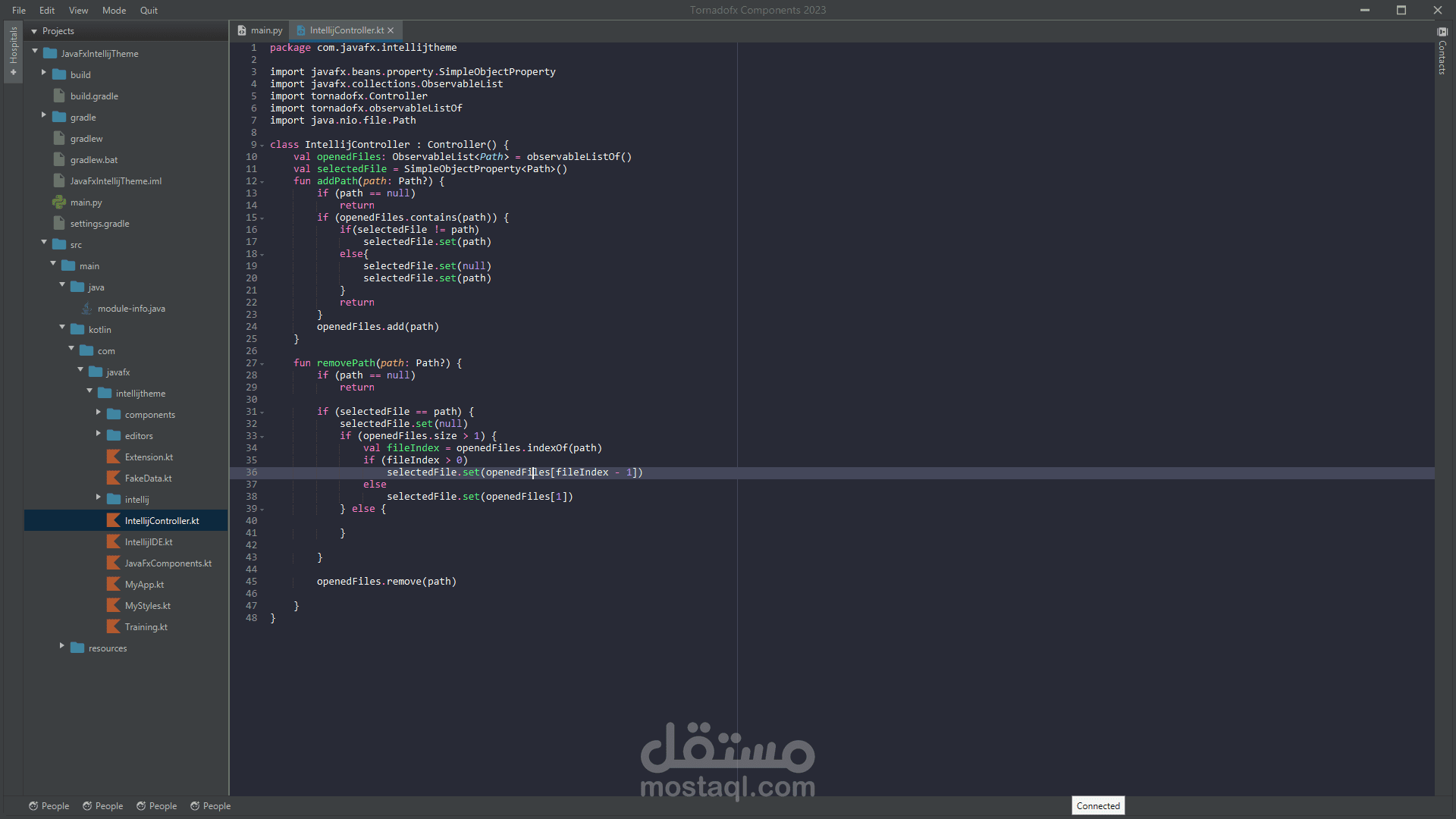Click the rightmost People button in status bar
This screenshot has width=1456, height=819.
pos(211,806)
